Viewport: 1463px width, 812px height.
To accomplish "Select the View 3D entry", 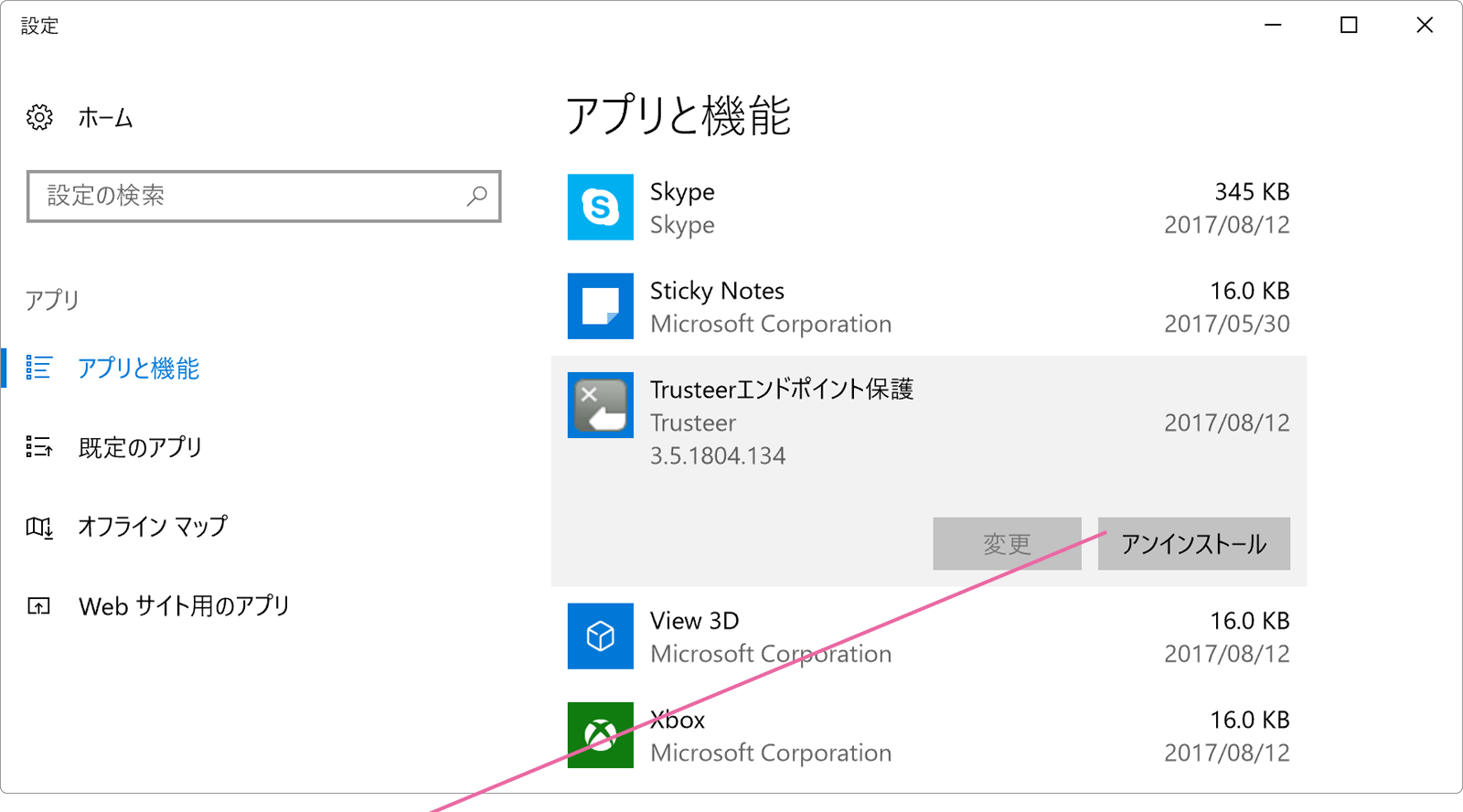I will tap(928, 636).
